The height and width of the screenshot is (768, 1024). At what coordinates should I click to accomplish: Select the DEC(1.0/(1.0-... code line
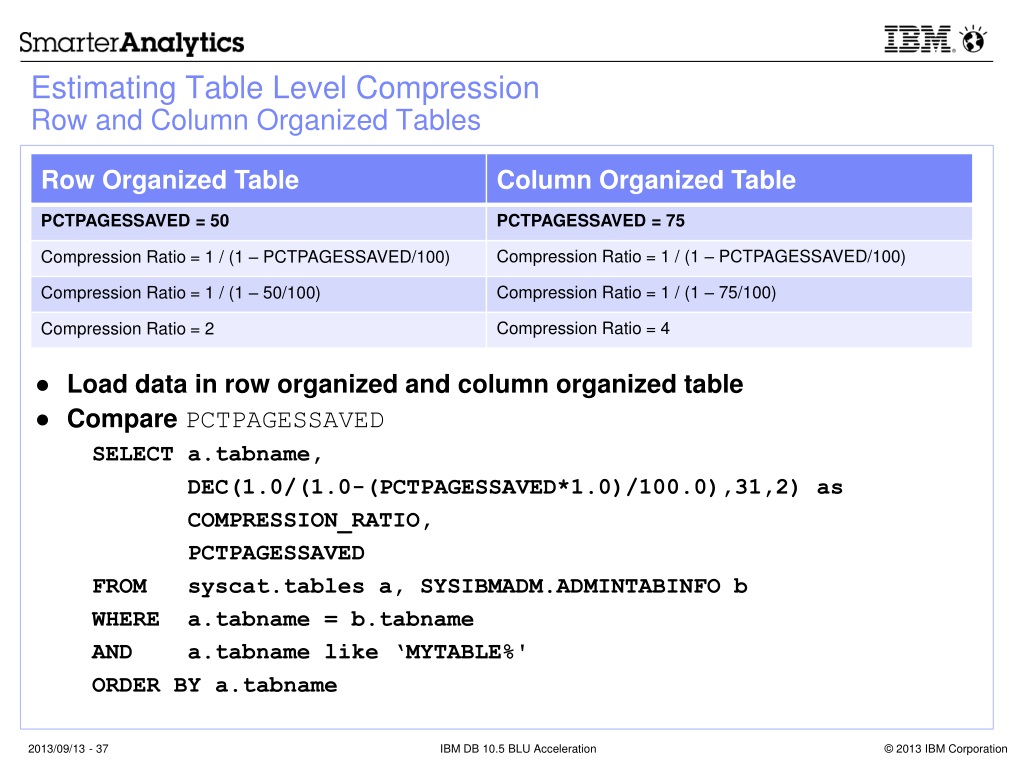pyautogui.click(x=515, y=487)
